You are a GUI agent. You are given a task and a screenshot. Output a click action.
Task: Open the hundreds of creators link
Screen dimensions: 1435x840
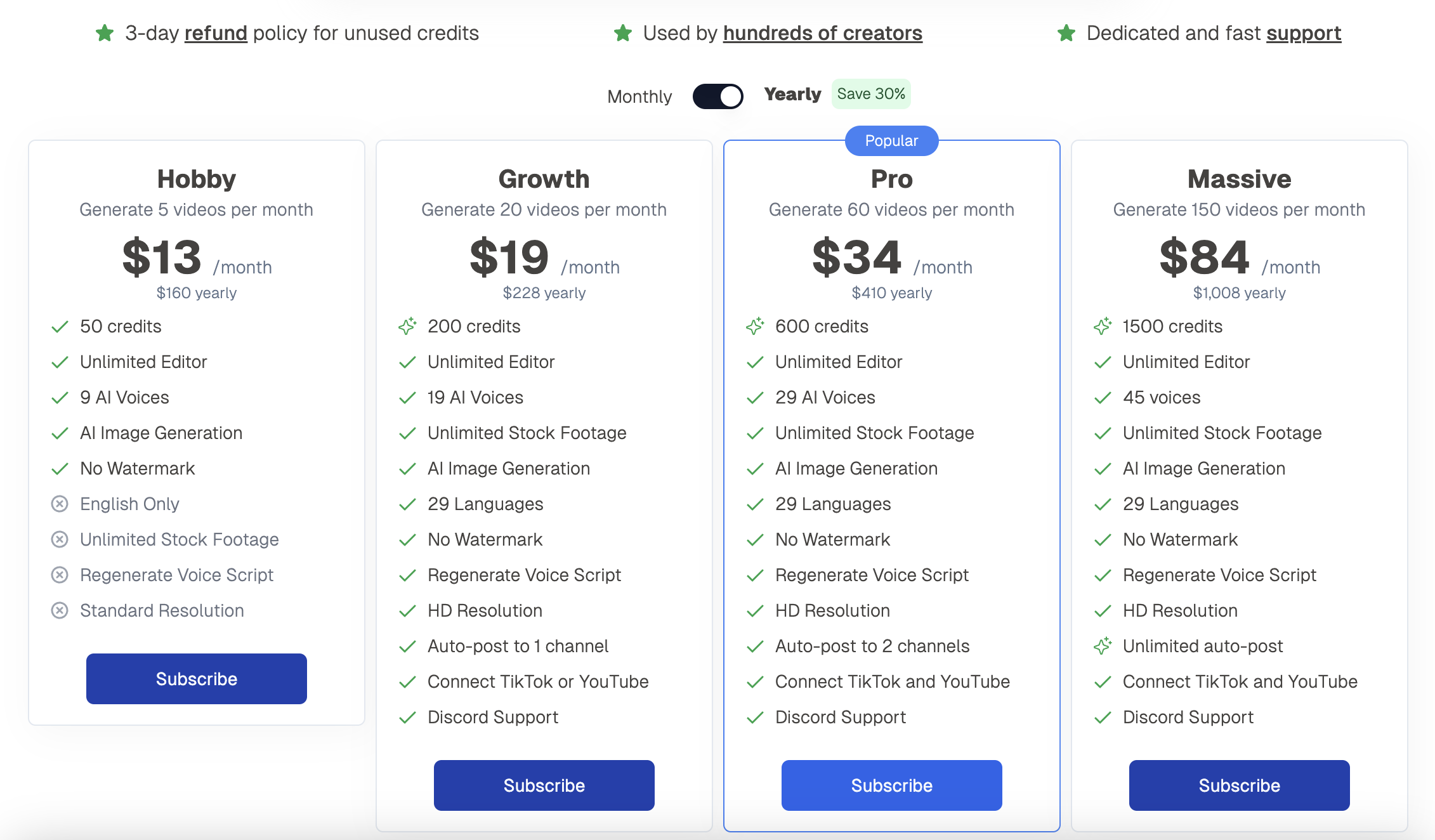click(x=823, y=33)
